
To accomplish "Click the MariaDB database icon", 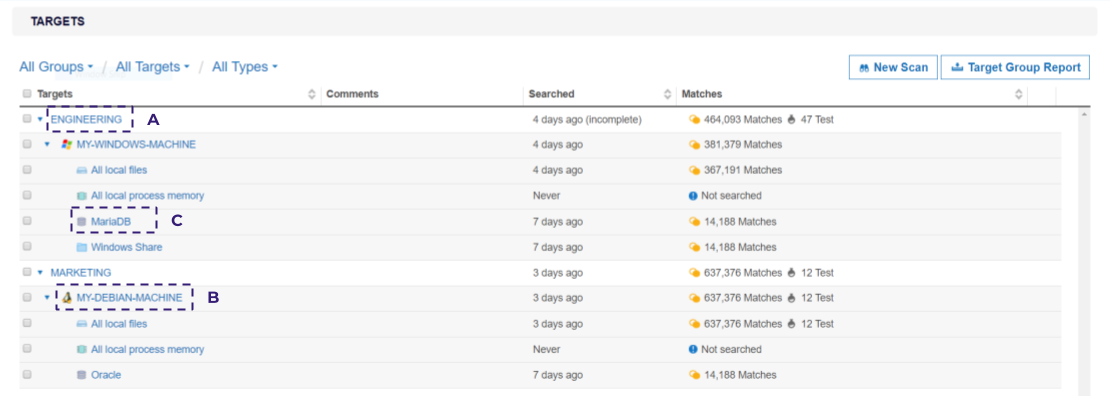I will pyautogui.click(x=82, y=222).
